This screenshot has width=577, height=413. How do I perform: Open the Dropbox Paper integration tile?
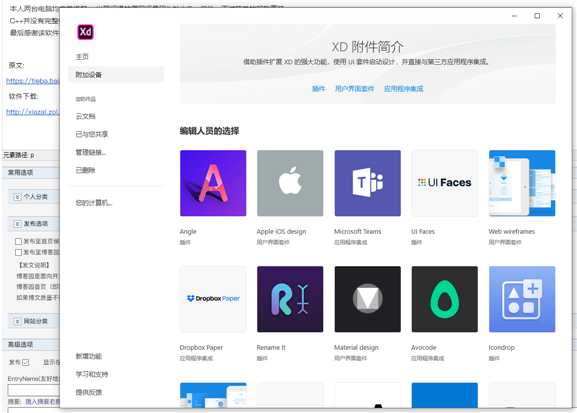point(213,299)
